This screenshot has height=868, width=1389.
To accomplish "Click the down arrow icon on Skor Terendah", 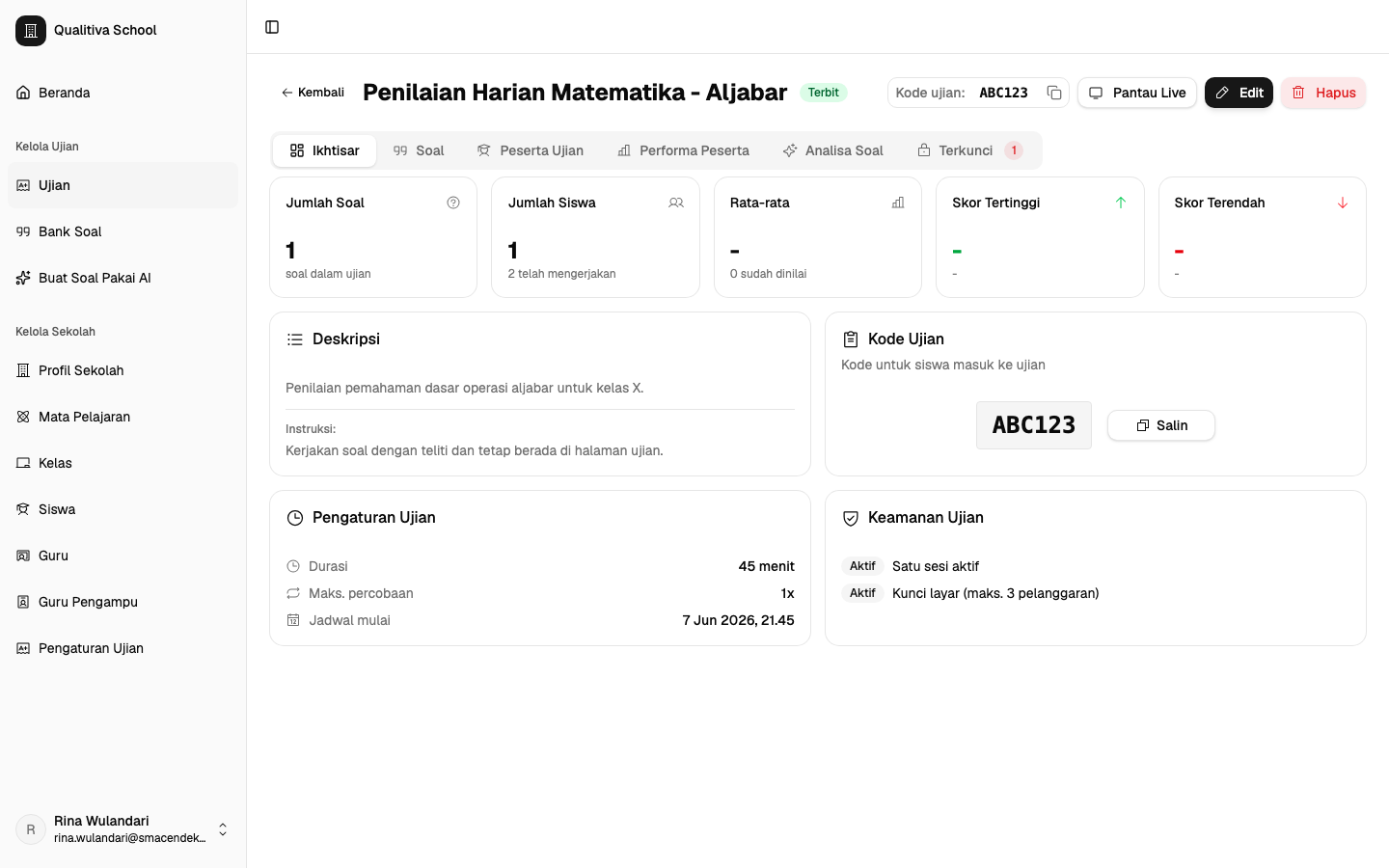I will (x=1343, y=203).
